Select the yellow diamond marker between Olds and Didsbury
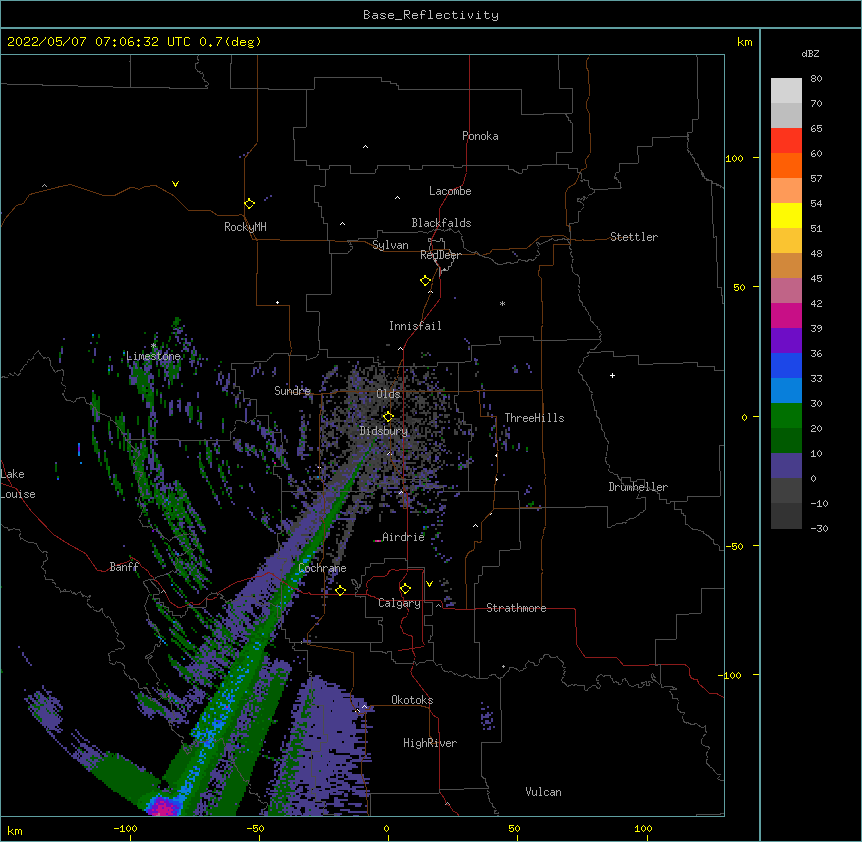Viewport: 862px width, 842px height. (x=388, y=416)
